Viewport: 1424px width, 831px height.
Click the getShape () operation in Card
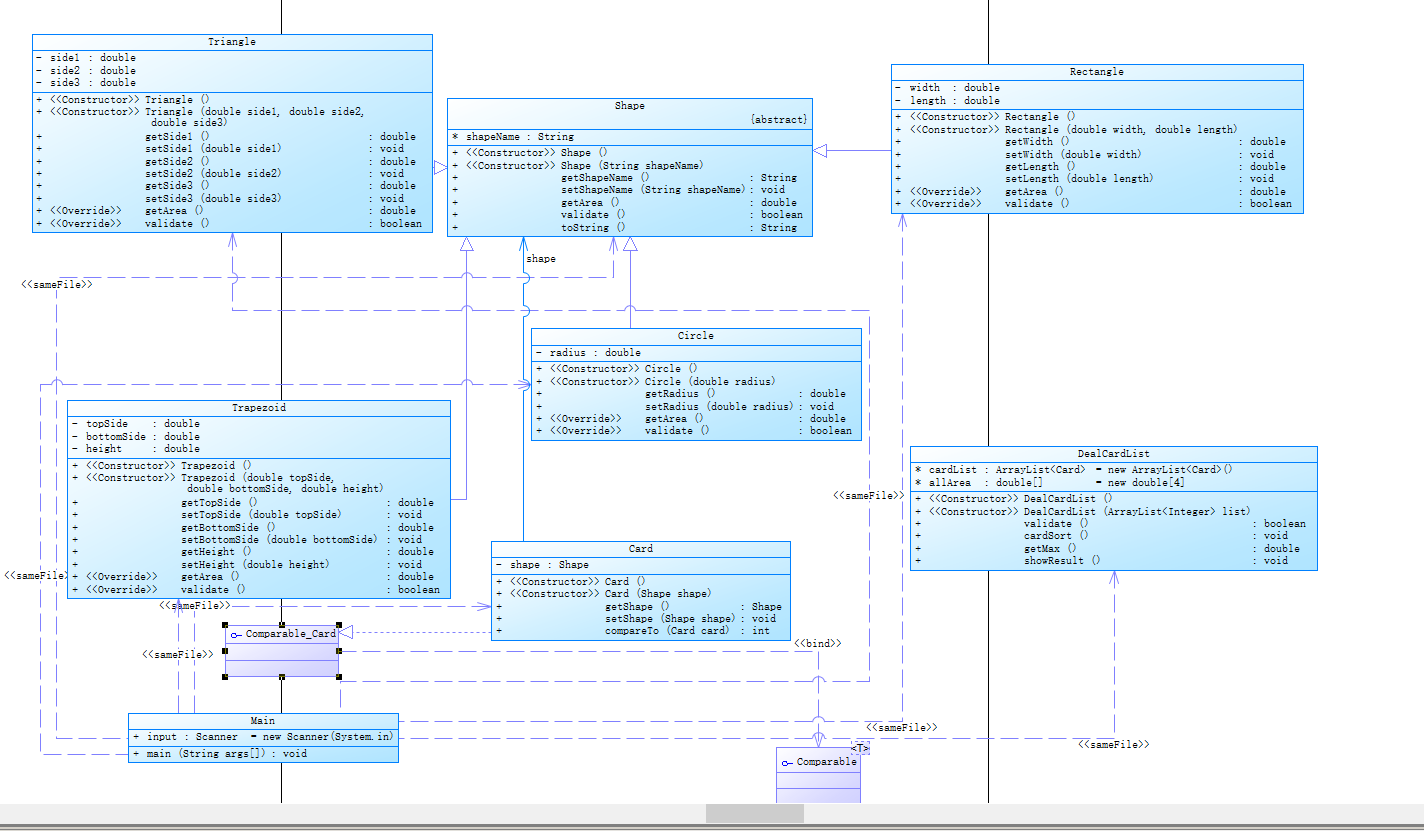pyautogui.click(x=639, y=607)
